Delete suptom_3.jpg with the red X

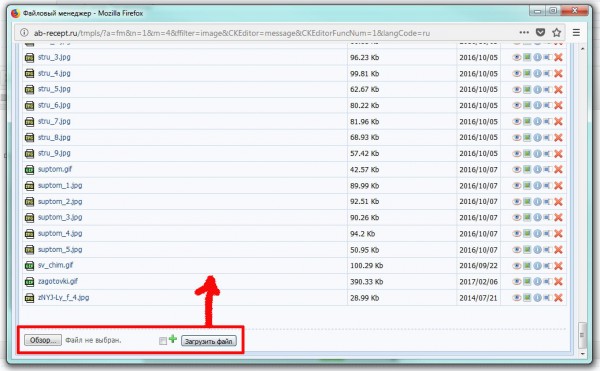(558, 217)
